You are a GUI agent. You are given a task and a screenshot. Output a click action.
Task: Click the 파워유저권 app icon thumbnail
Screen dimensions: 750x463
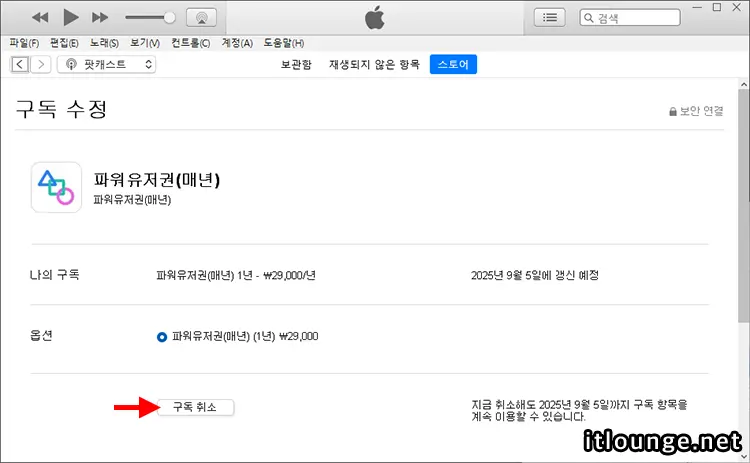(x=56, y=187)
